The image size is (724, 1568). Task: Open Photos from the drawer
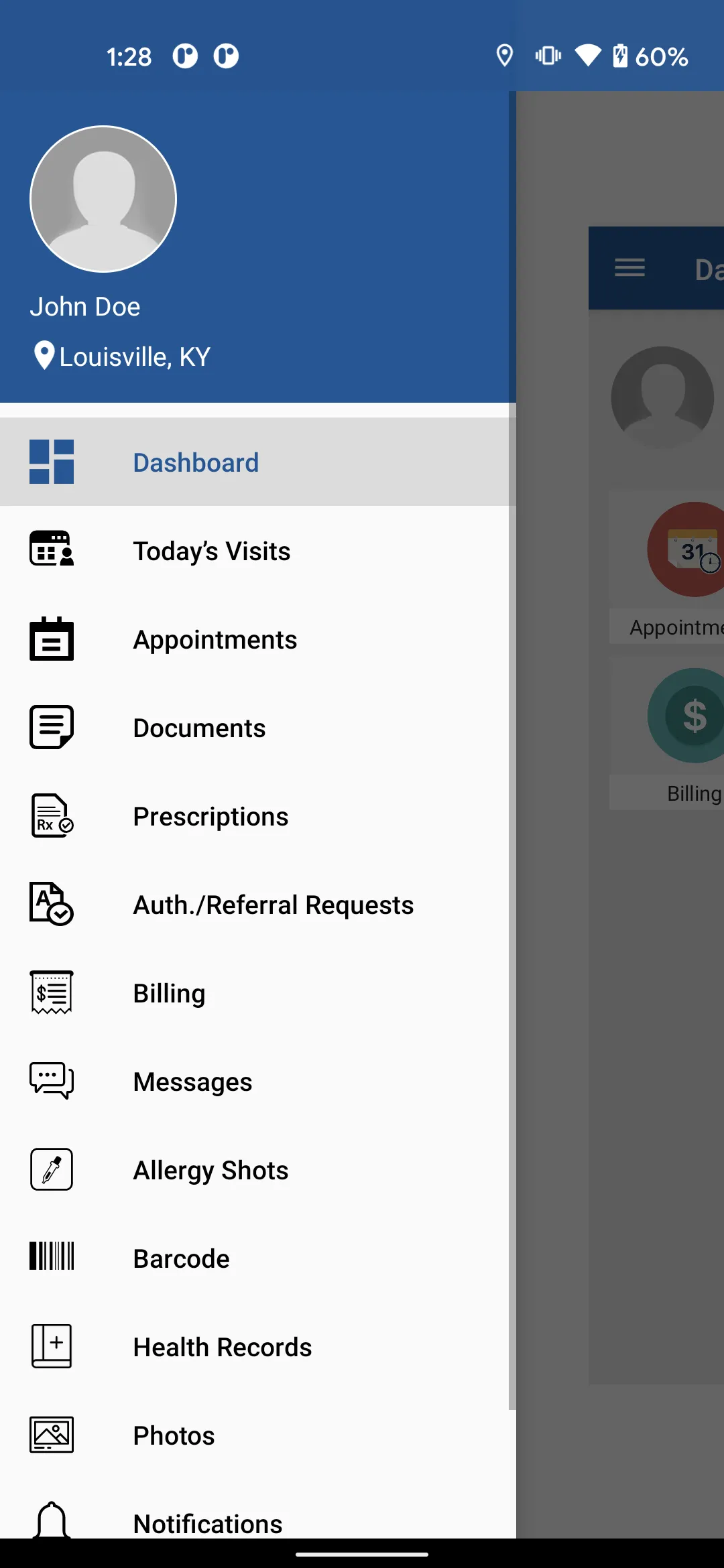point(258,1435)
